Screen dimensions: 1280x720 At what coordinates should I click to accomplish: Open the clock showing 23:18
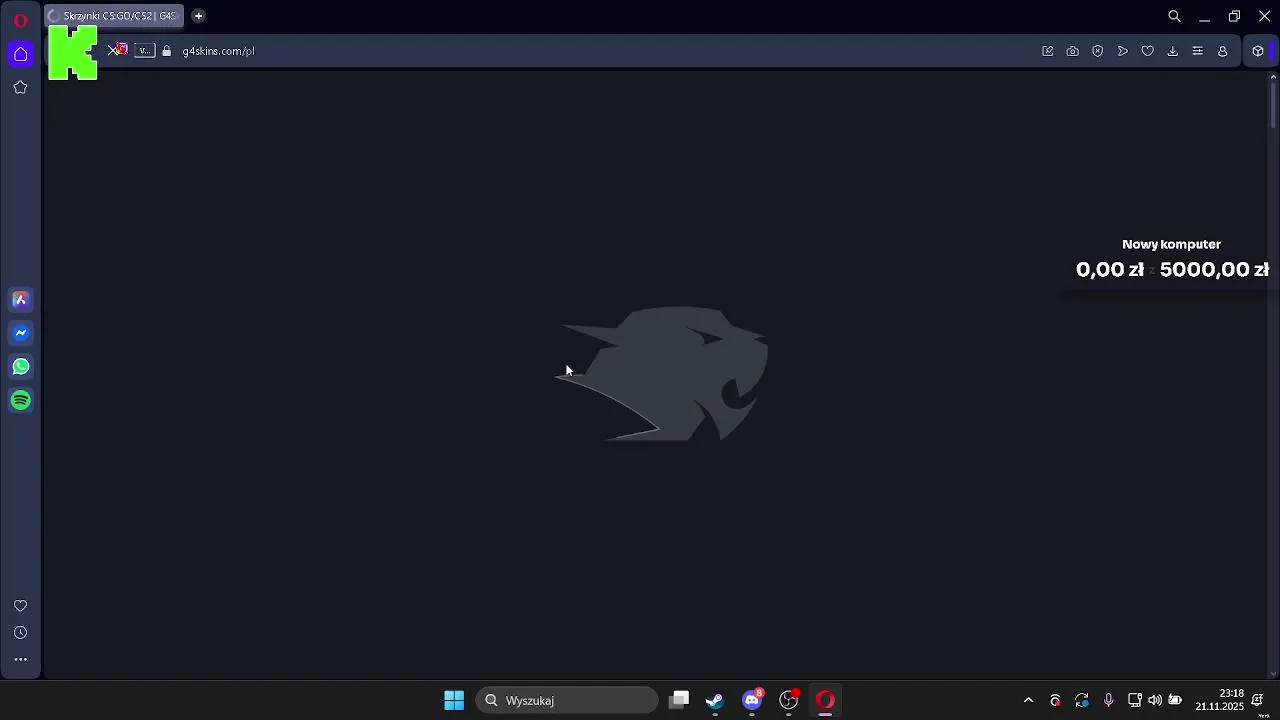point(1220,700)
